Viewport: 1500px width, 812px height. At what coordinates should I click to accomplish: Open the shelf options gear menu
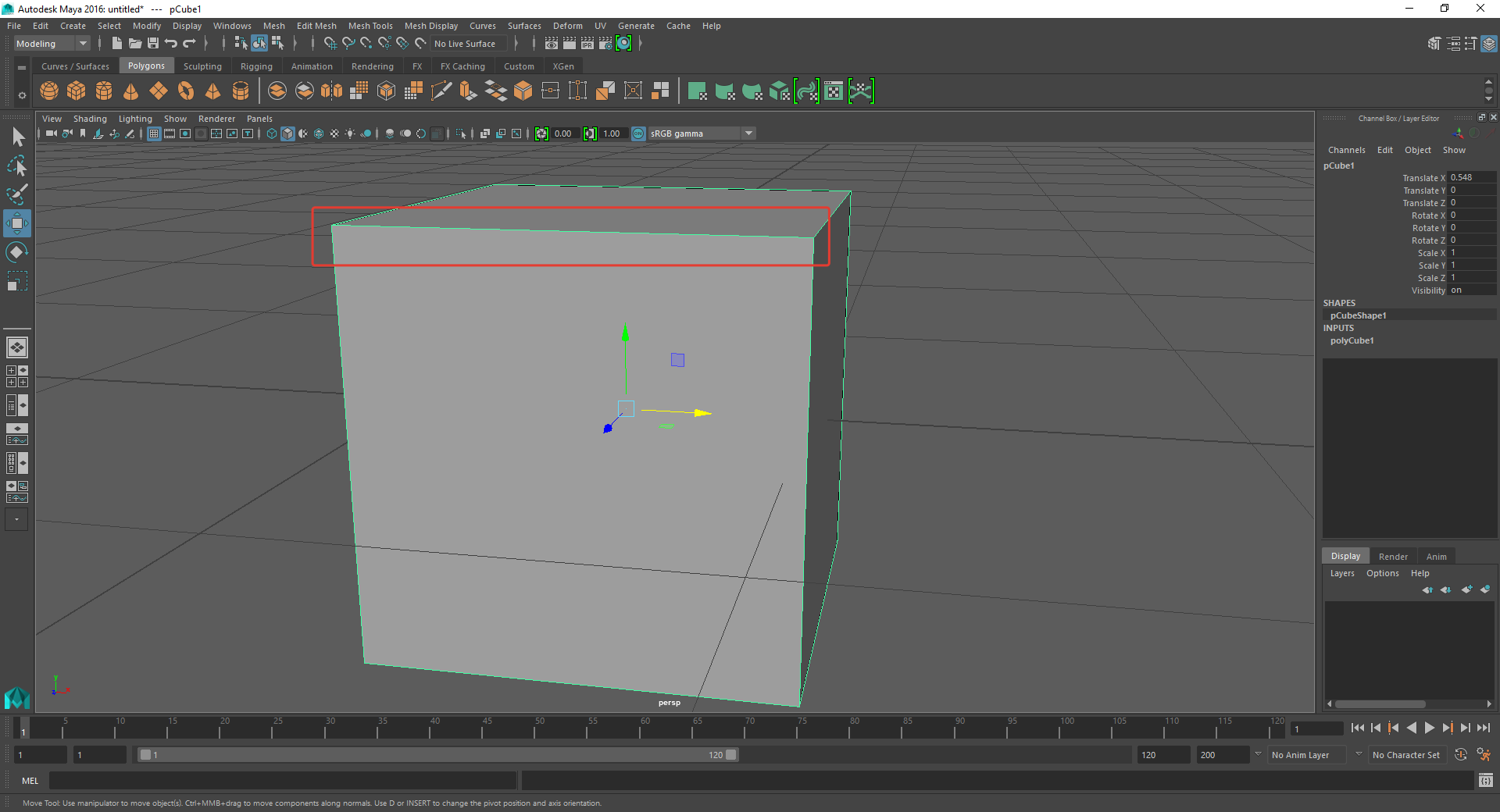point(21,95)
